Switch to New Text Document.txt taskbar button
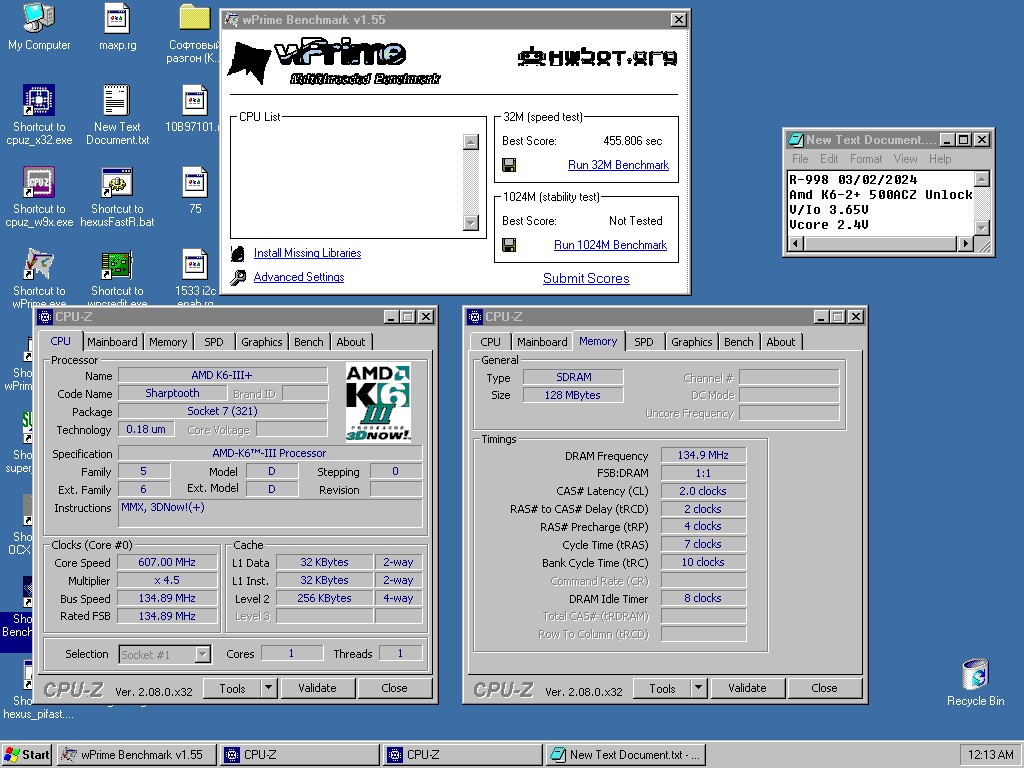This screenshot has width=1024, height=768. point(626,754)
